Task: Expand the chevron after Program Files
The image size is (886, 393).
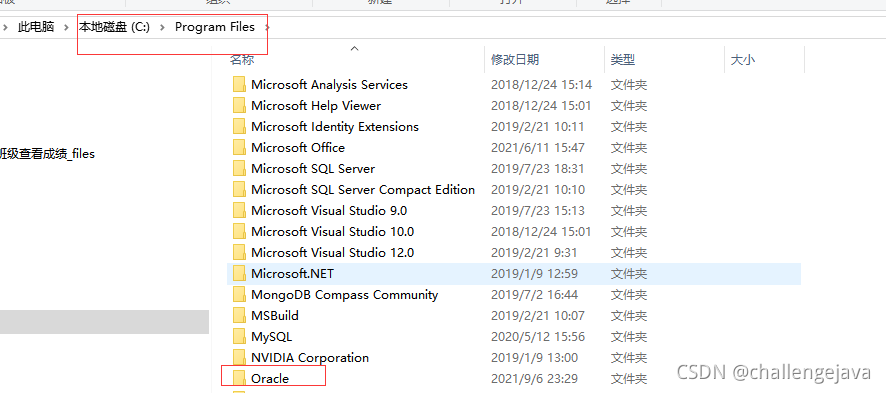Action: (267, 27)
